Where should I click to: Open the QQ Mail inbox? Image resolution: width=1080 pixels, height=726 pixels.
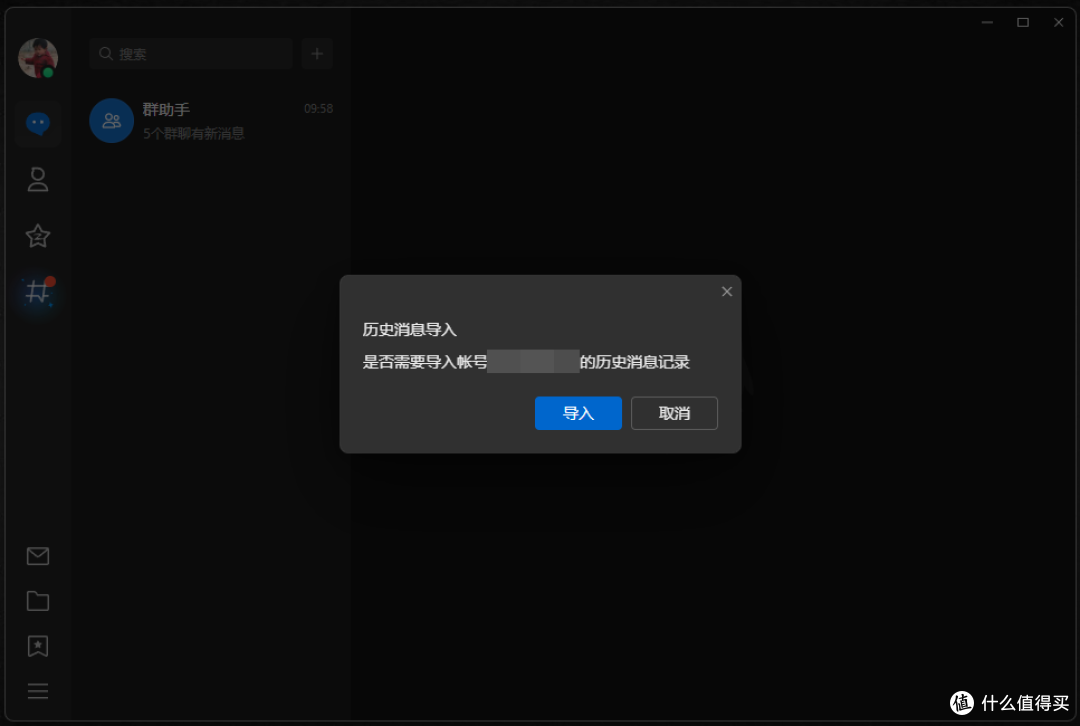(x=37, y=556)
